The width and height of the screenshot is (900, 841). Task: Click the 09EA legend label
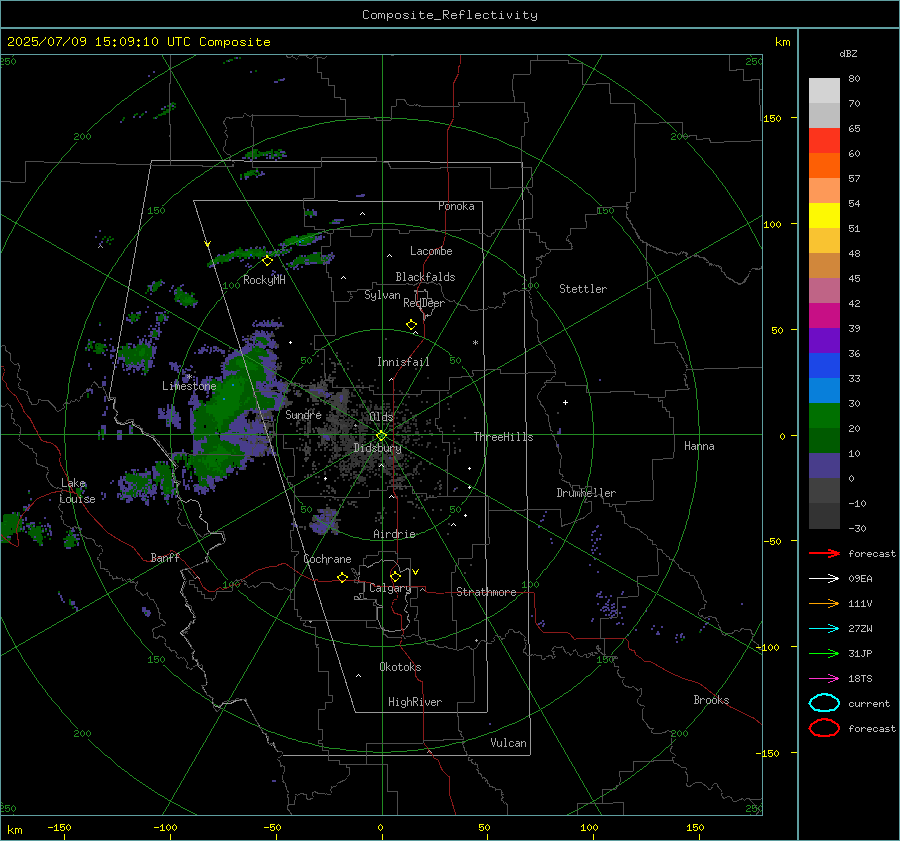860,579
